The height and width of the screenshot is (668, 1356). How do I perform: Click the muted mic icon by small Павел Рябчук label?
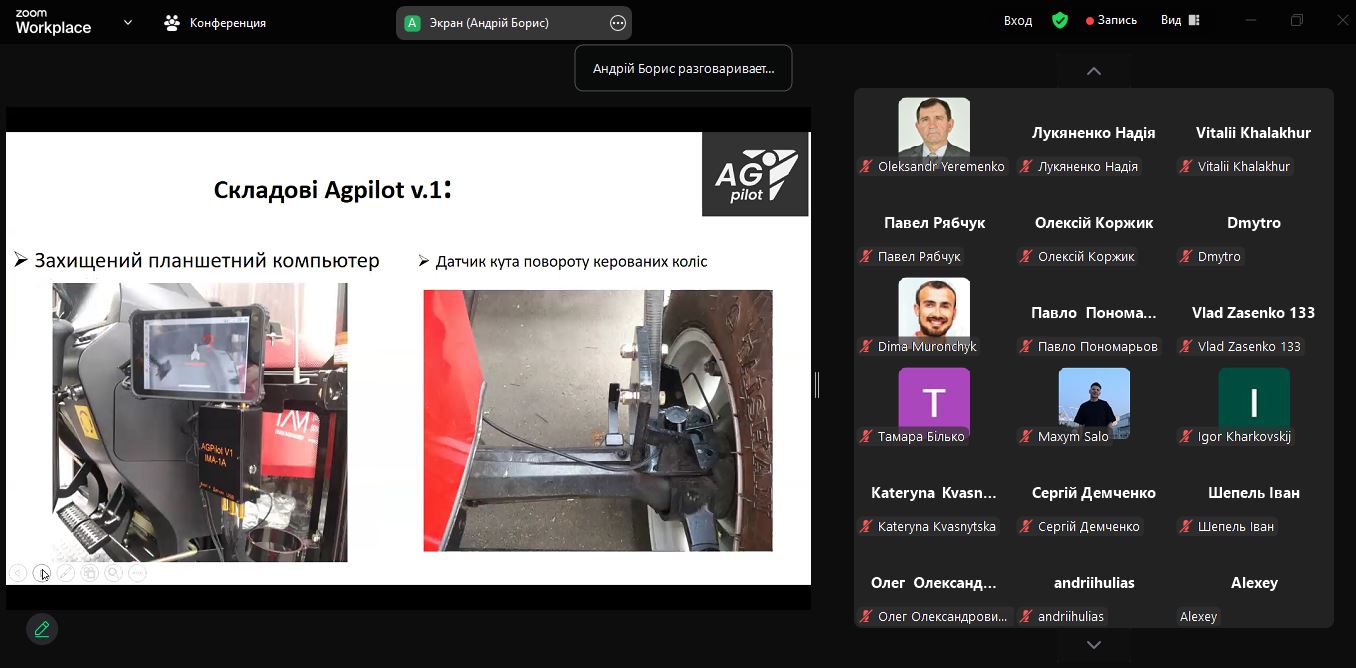[x=866, y=257]
